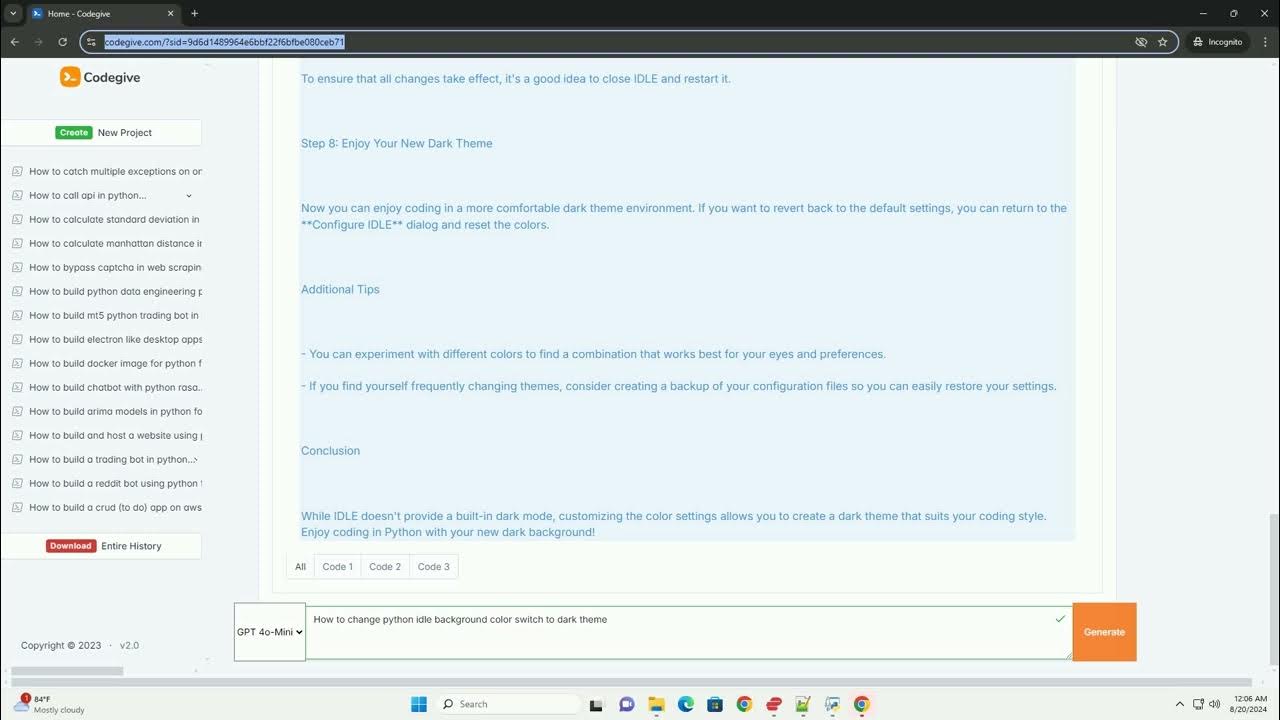Viewport: 1280px width, 720px height.
Task: Click the green checkmark in prompt box
Action: click(1060, 619)
